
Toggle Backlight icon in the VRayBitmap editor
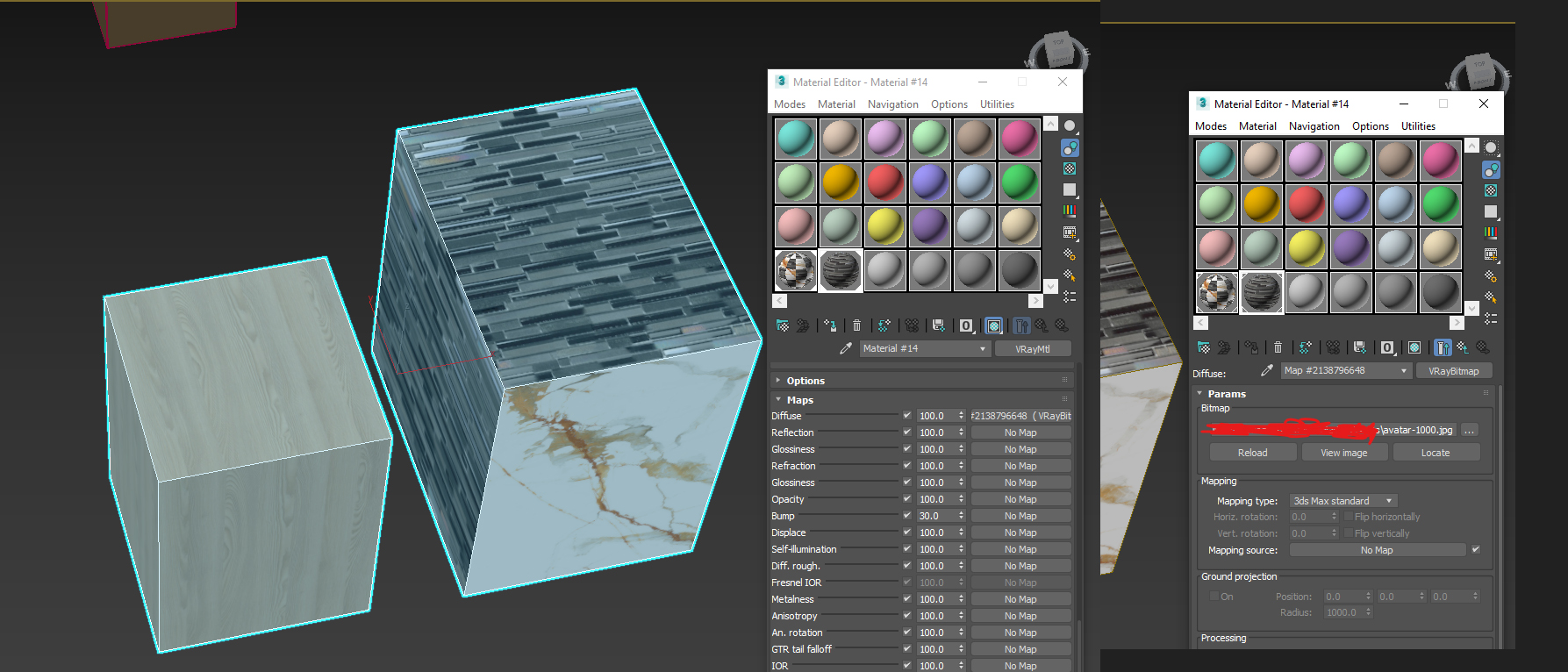point(1490,170)
